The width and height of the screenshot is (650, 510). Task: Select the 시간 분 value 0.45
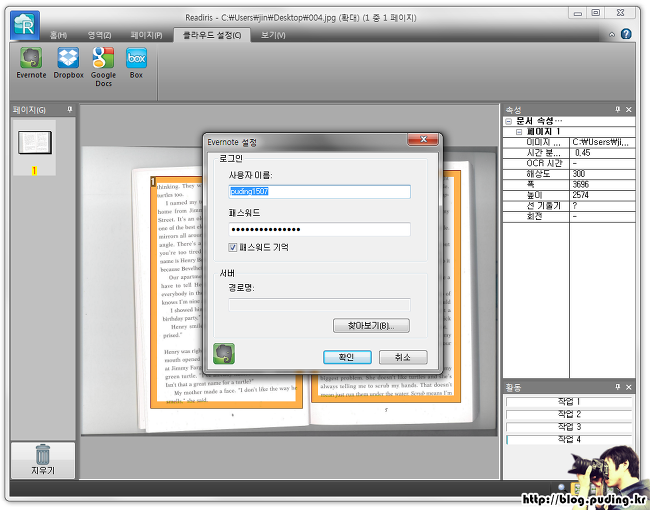602,153
